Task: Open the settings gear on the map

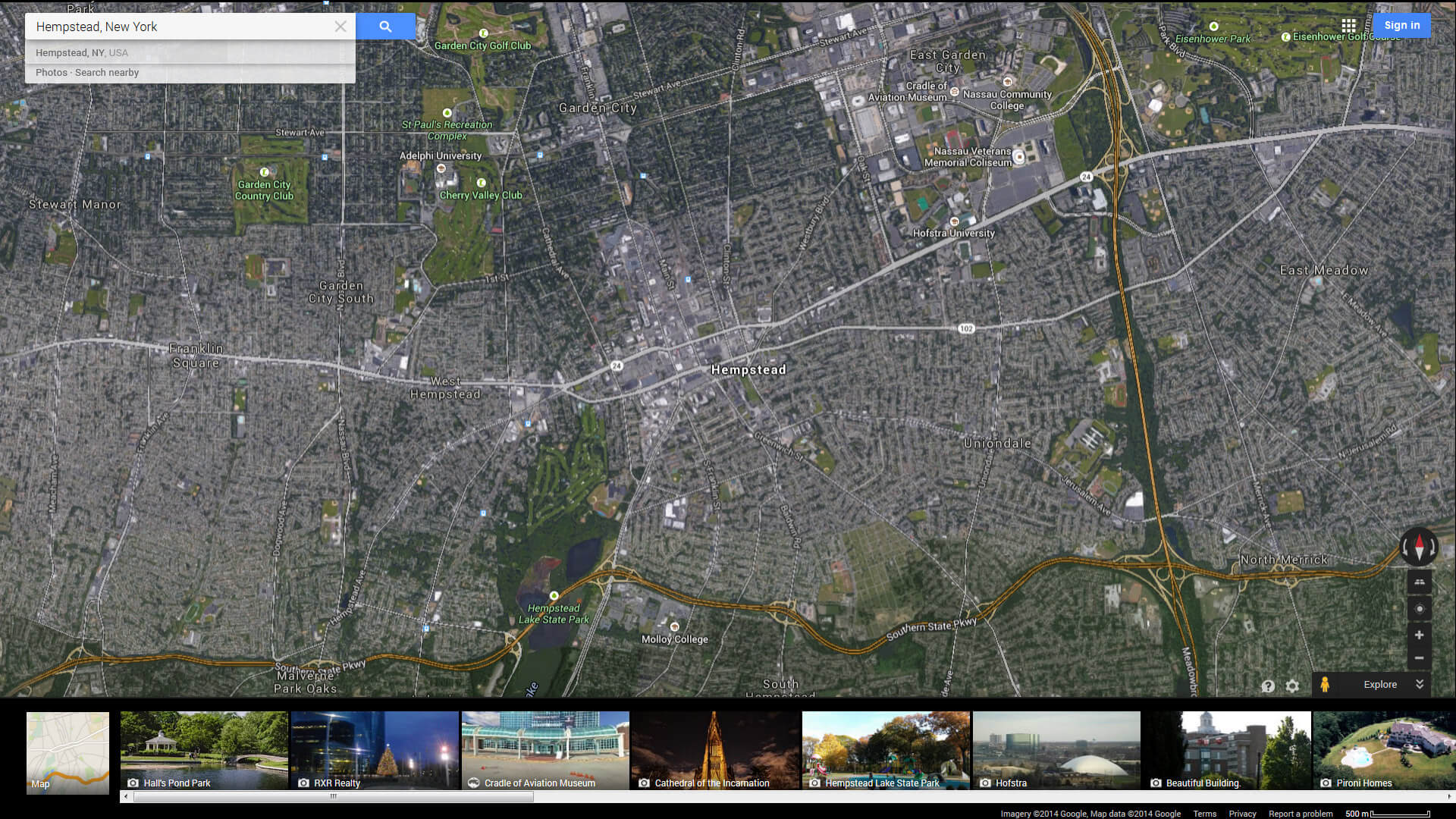Action: click(1292, 686)
